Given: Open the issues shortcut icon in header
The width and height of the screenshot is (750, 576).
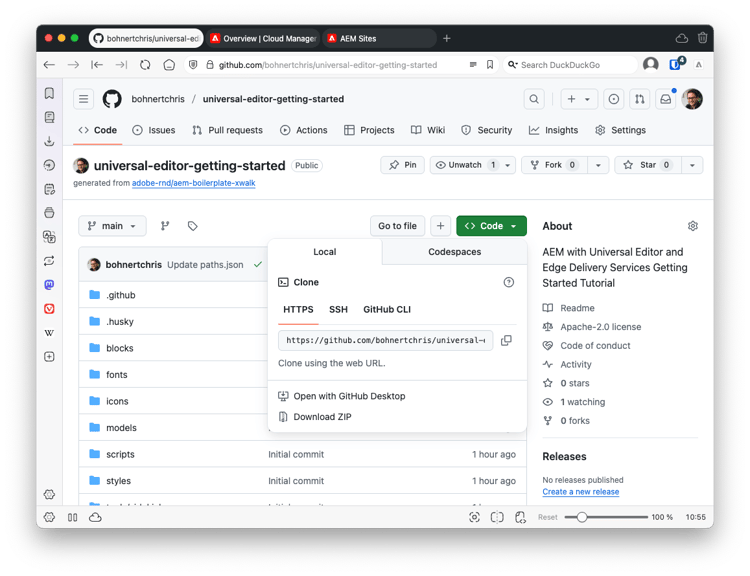Looking at the screenshot, I should click(614, 99).
